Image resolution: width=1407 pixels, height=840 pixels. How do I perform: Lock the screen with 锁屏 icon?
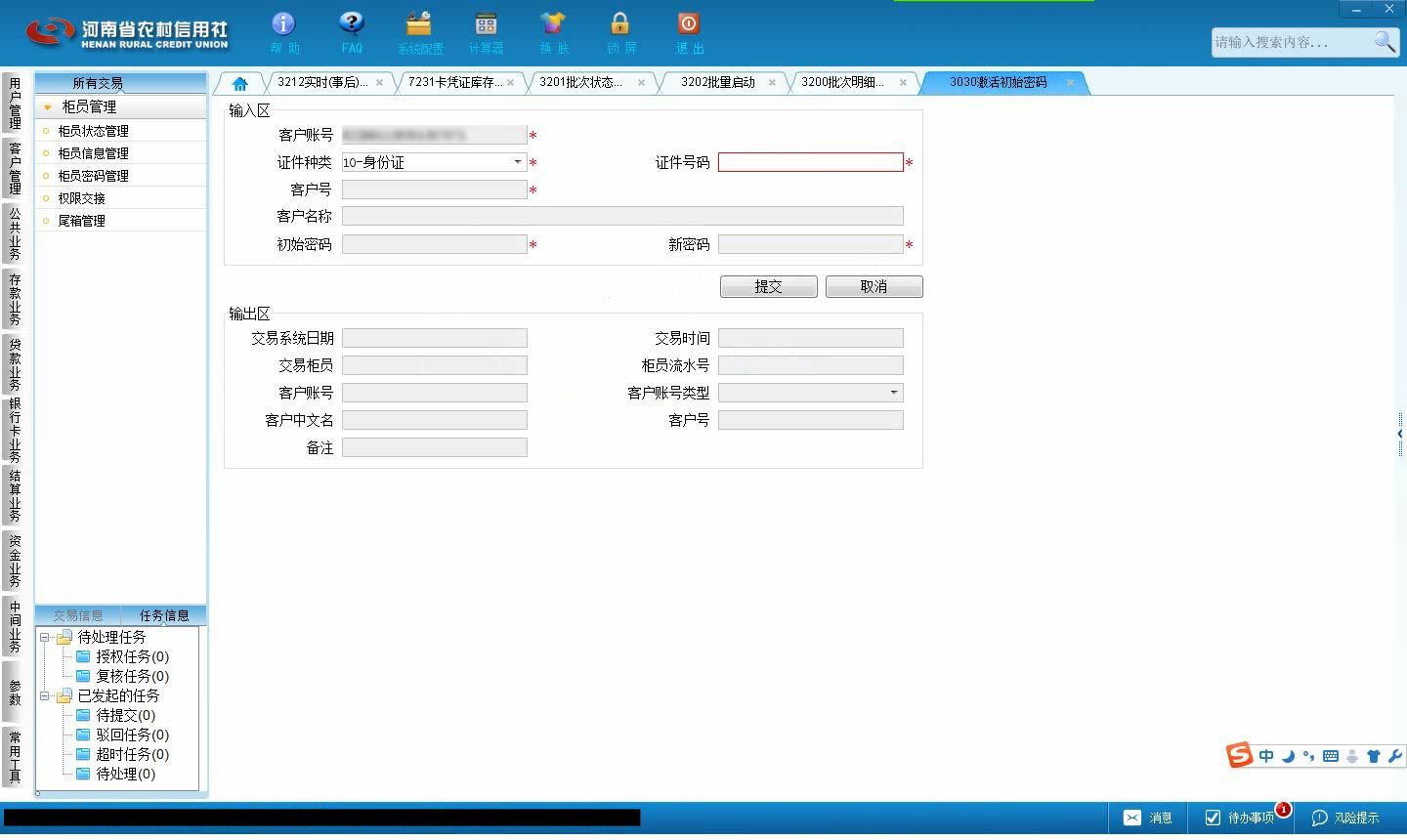[x=620, y=23]
